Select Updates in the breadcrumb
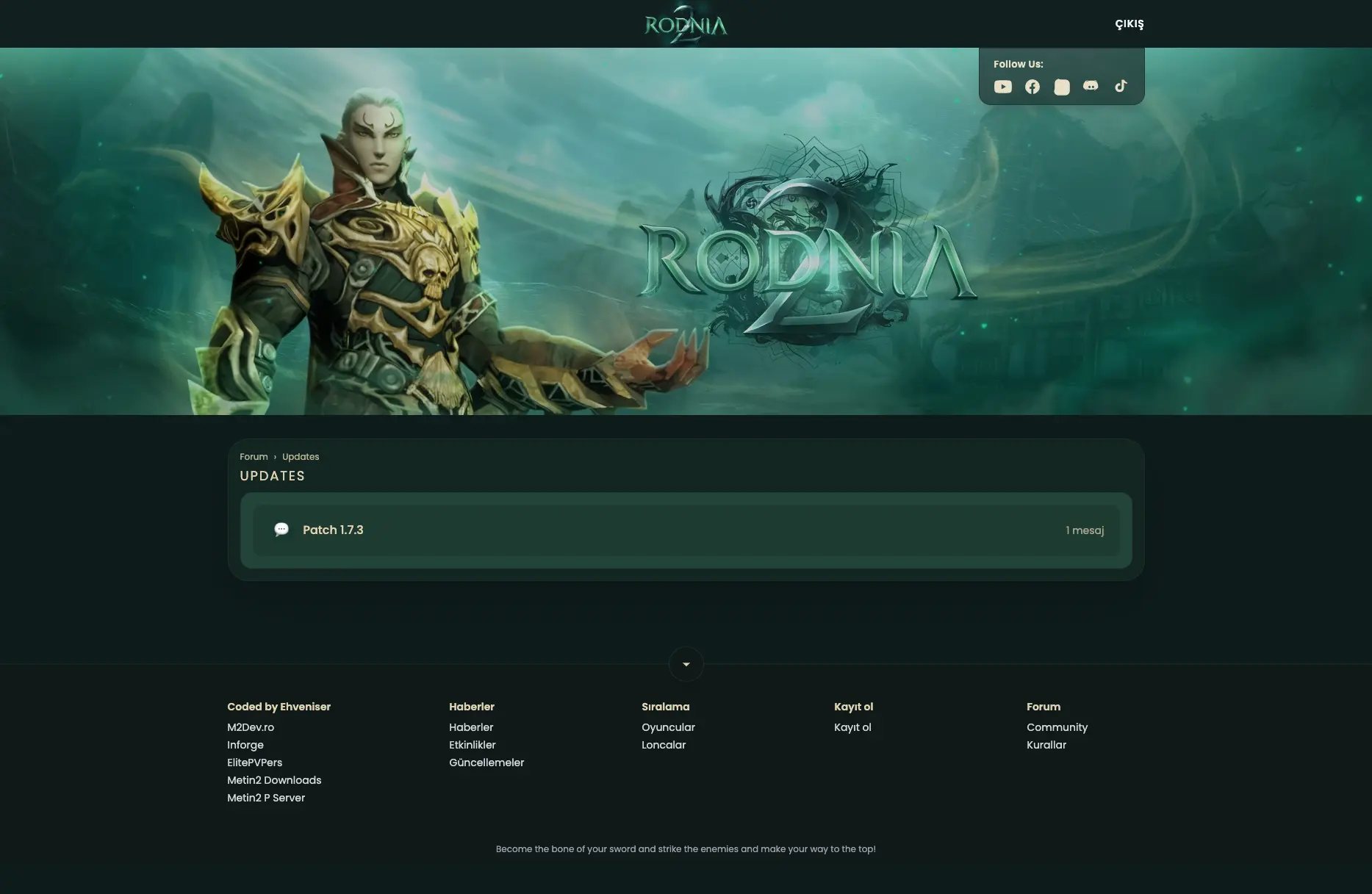 pos(301,457)
